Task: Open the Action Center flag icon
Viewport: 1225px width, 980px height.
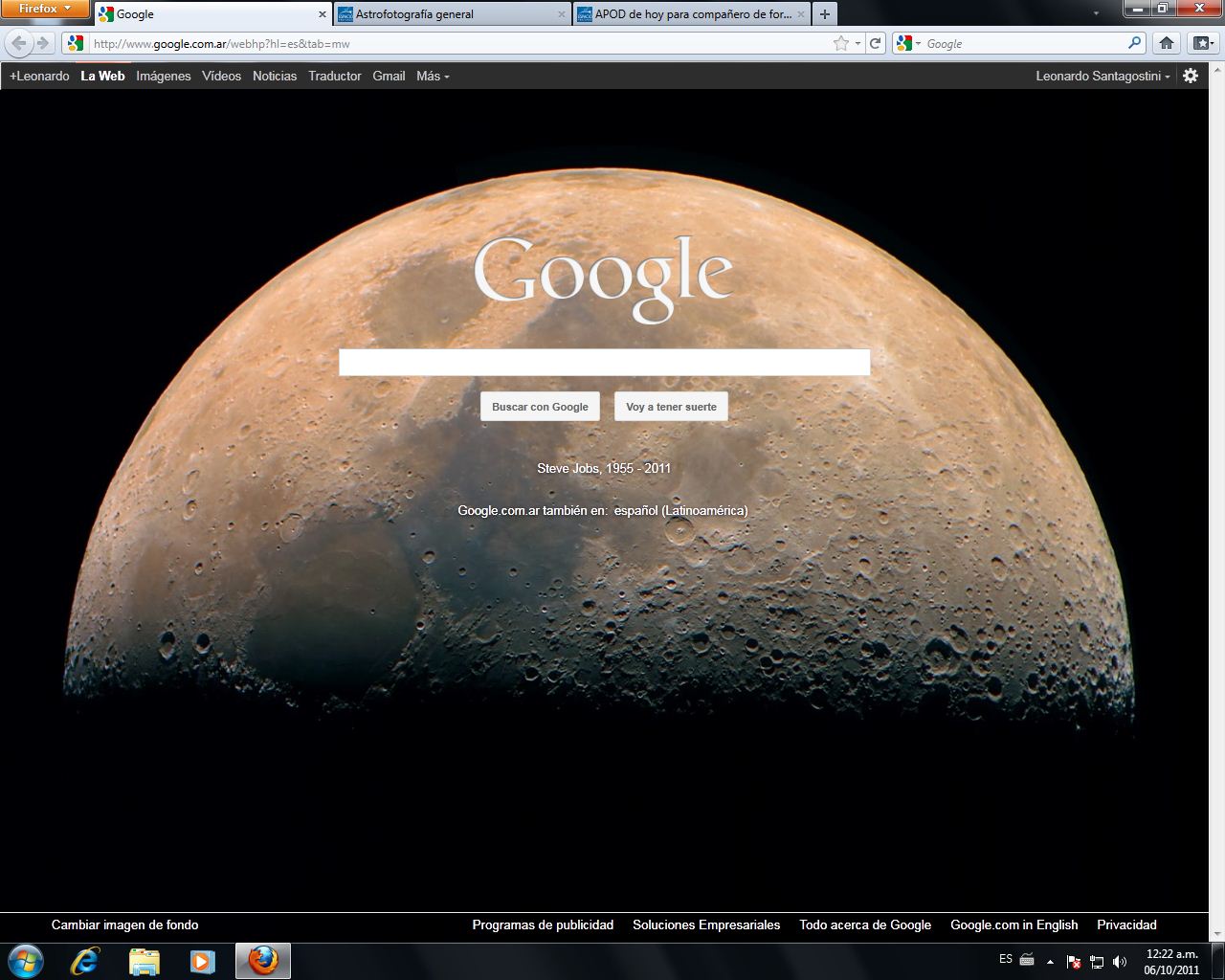Action: [1074, 962]
